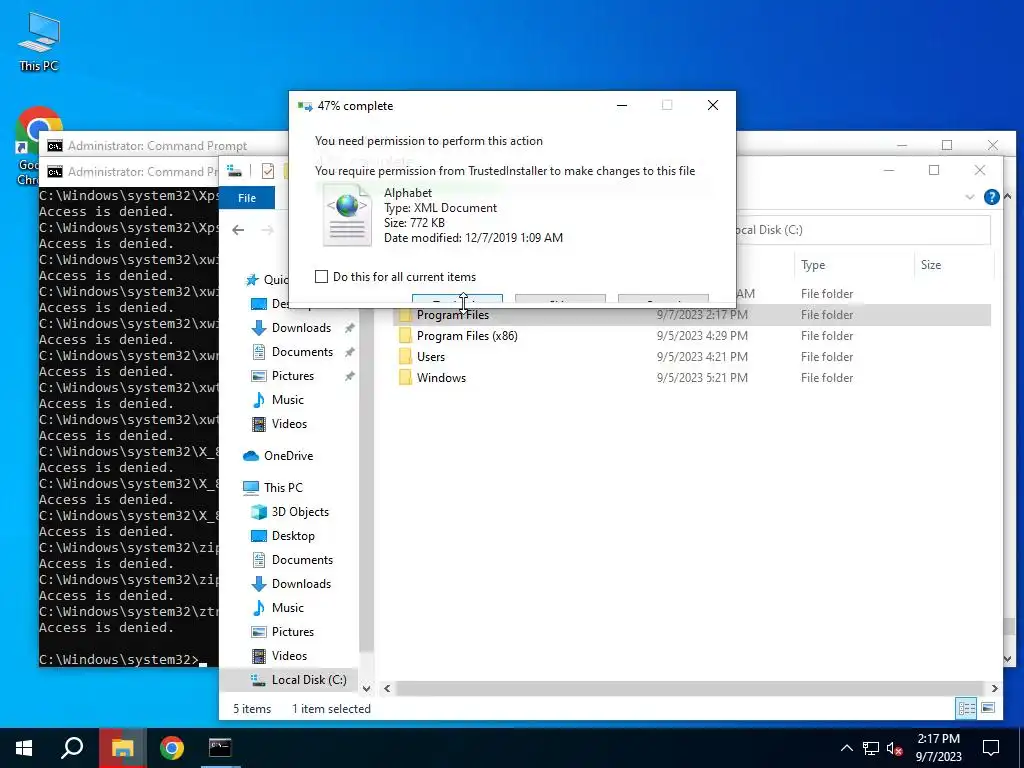This screenshot has height=768, width=1024.
Task: Select Local Disk (C:) in navigation pane
Action: coord(309,680)
